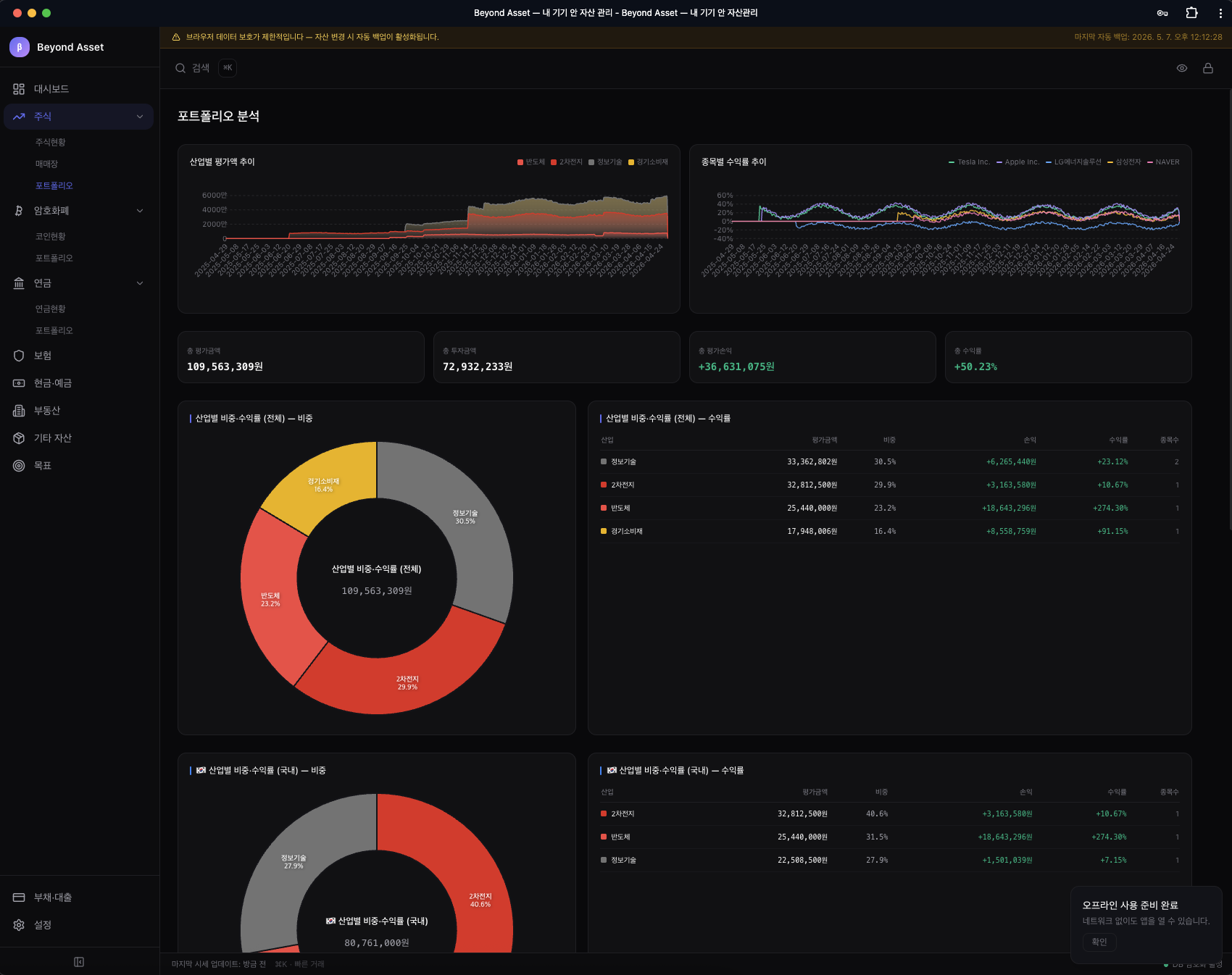The height and width of the screenshot is (975, 1232).
Task: Toggle 경기소비재 series in industry chart legend
Action: tap(648, 162)
